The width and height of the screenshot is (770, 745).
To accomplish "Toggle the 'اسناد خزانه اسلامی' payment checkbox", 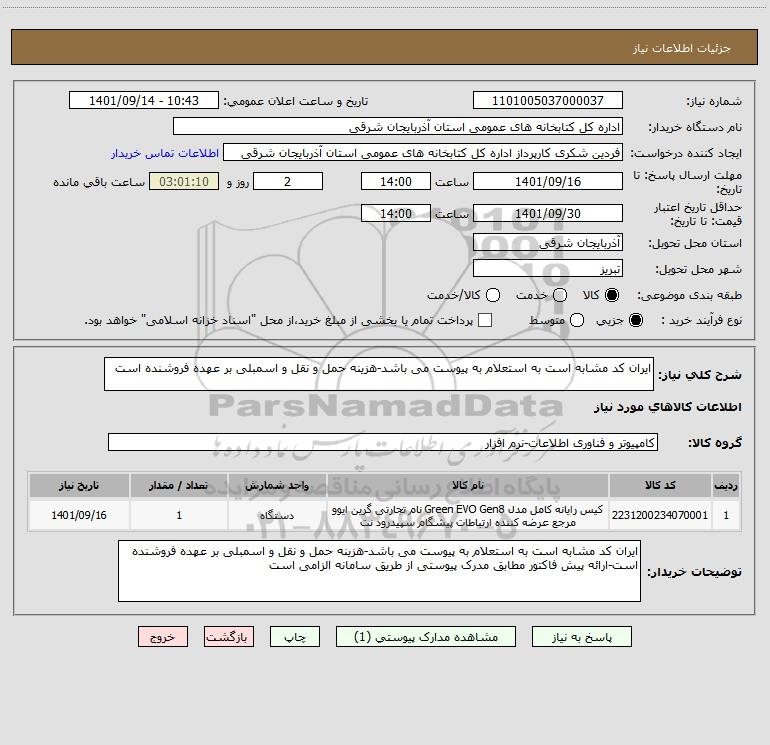I will pyautogui.click(x=485, y=320).
